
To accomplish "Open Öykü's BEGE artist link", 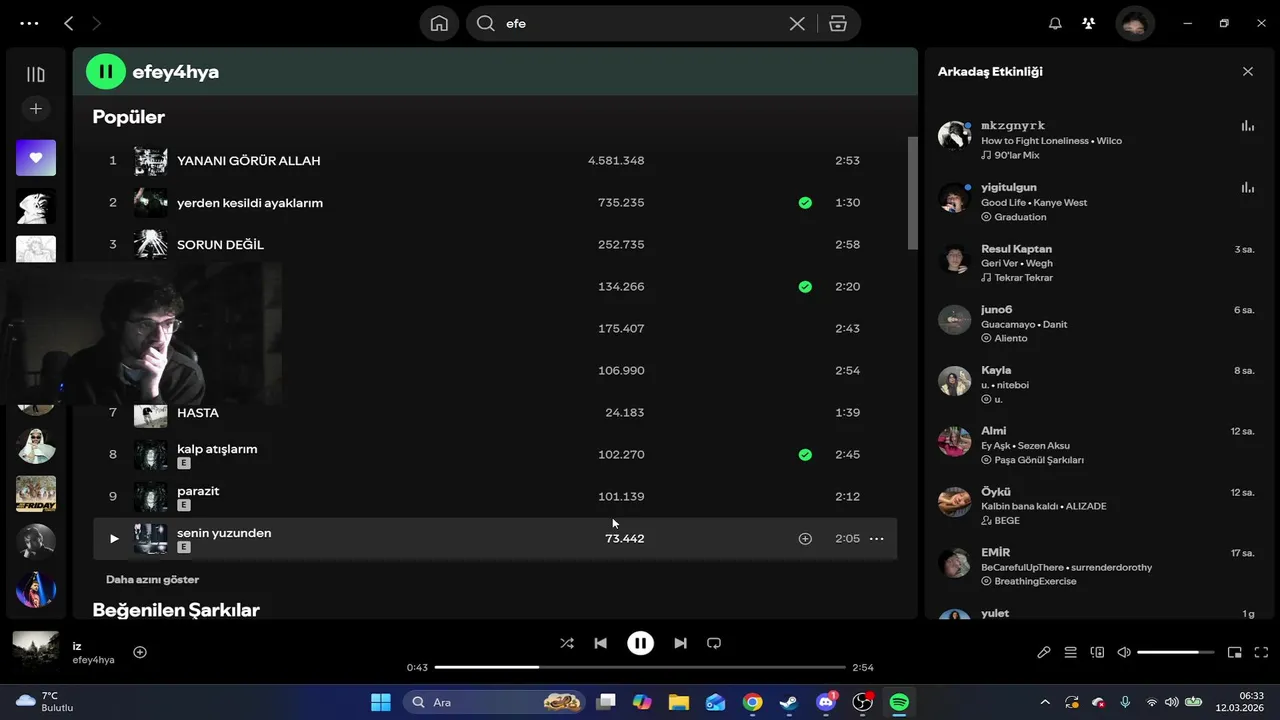I will tap(1007, 521).
